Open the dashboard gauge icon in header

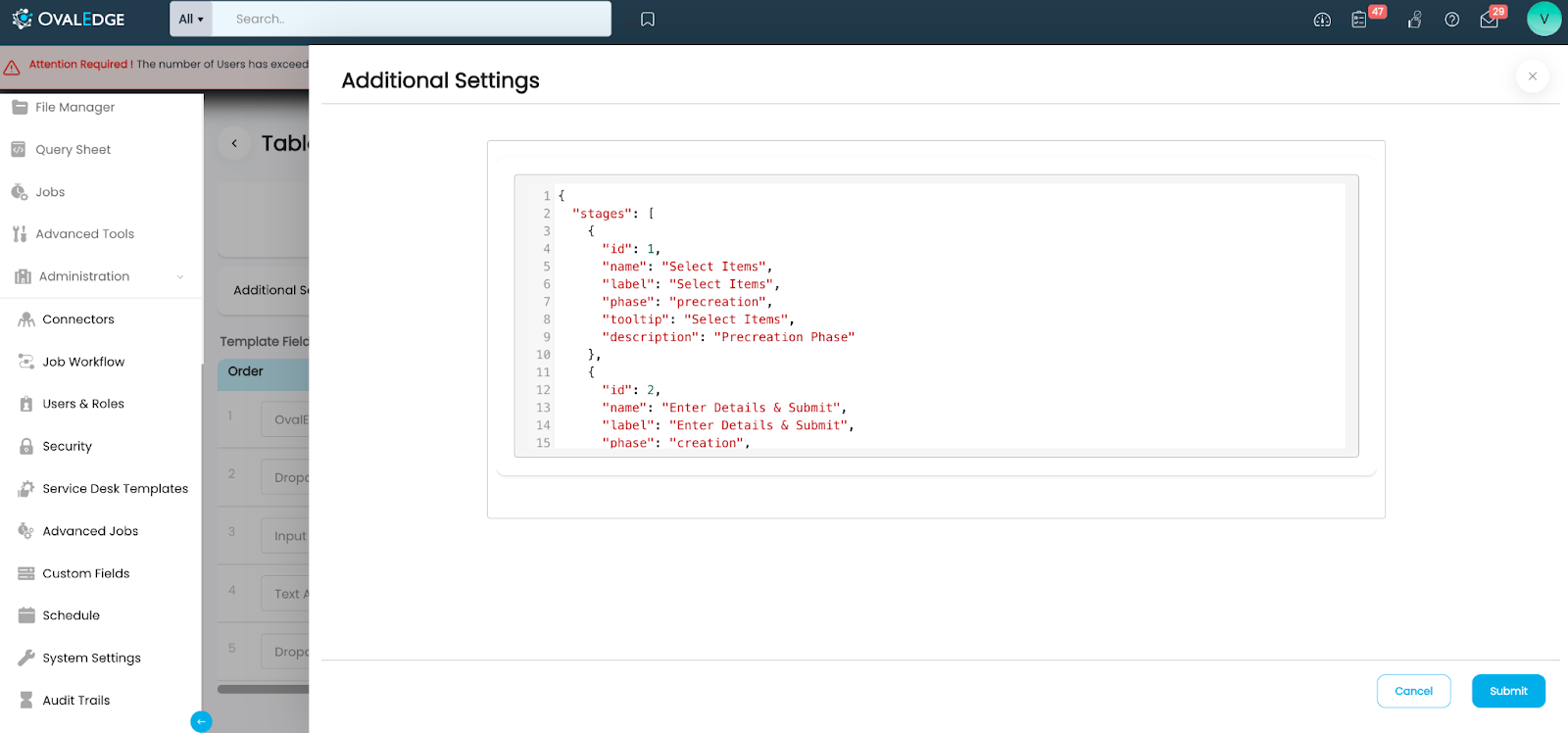pos(1322,20)
